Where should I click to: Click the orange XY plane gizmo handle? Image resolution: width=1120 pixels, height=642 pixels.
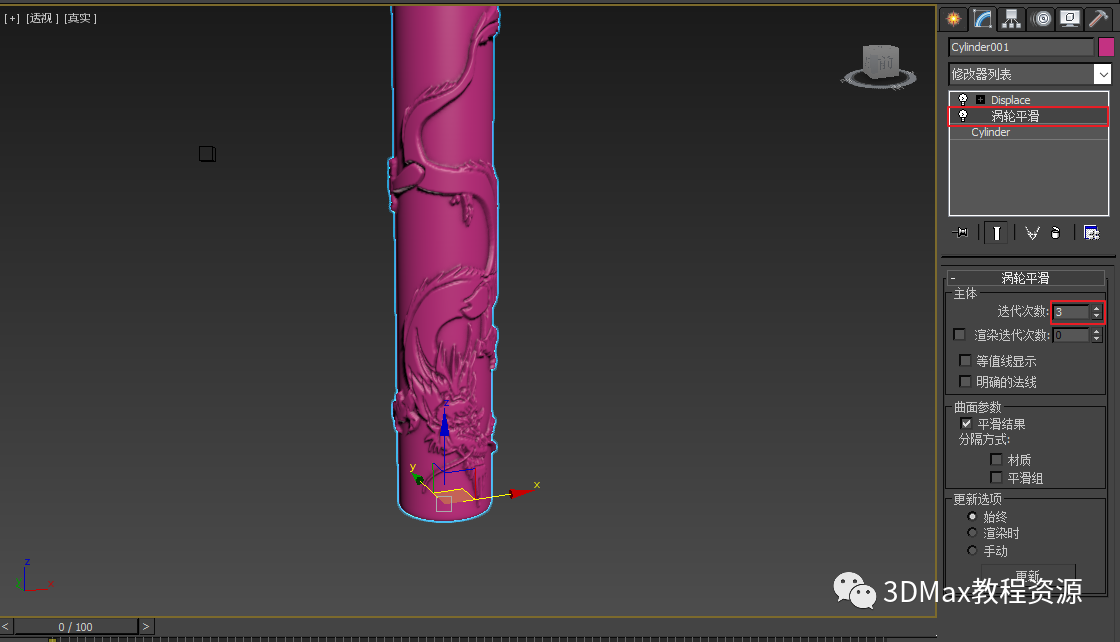pos(454,495)
